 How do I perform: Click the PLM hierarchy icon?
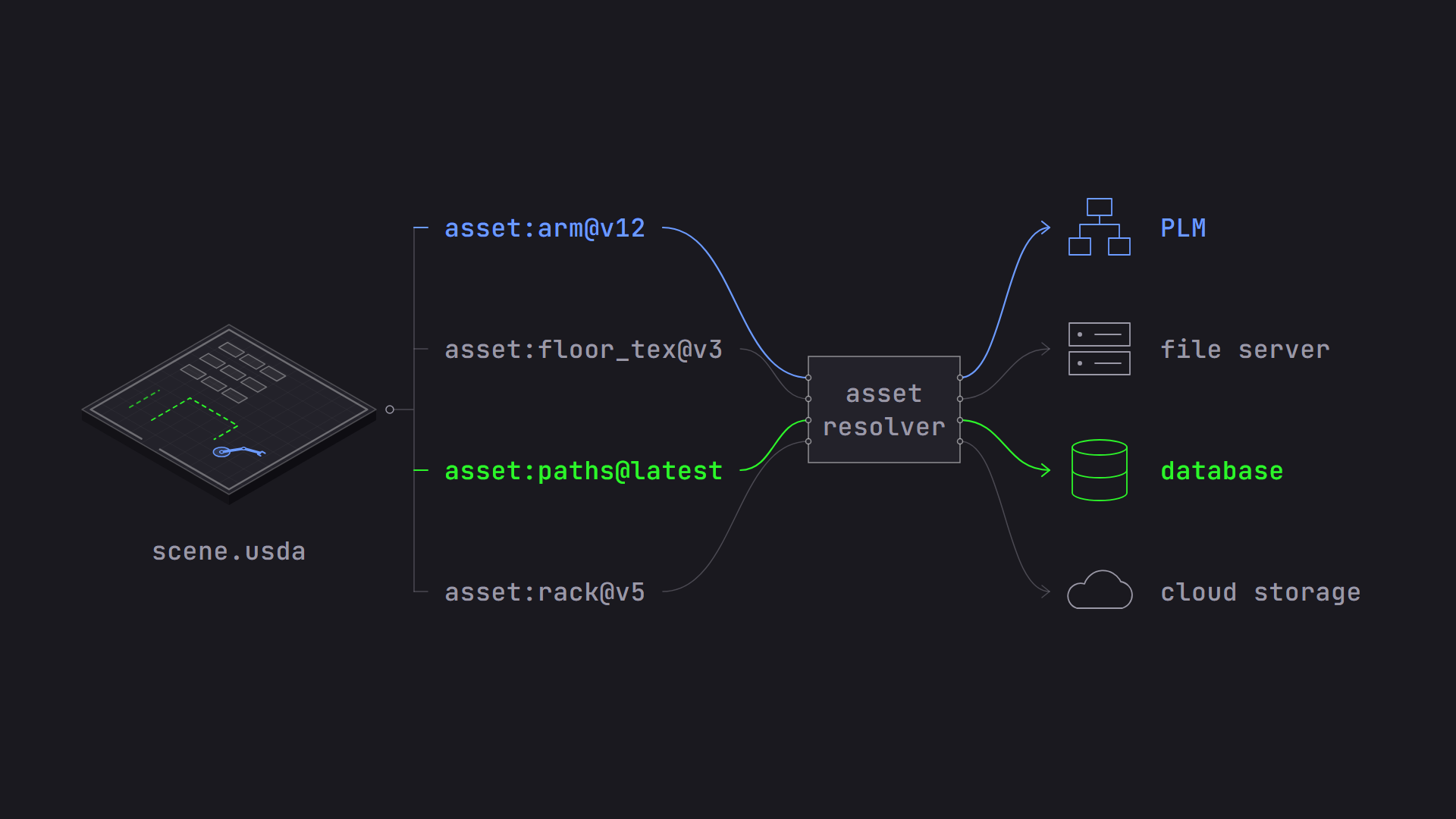point(1100,227)
